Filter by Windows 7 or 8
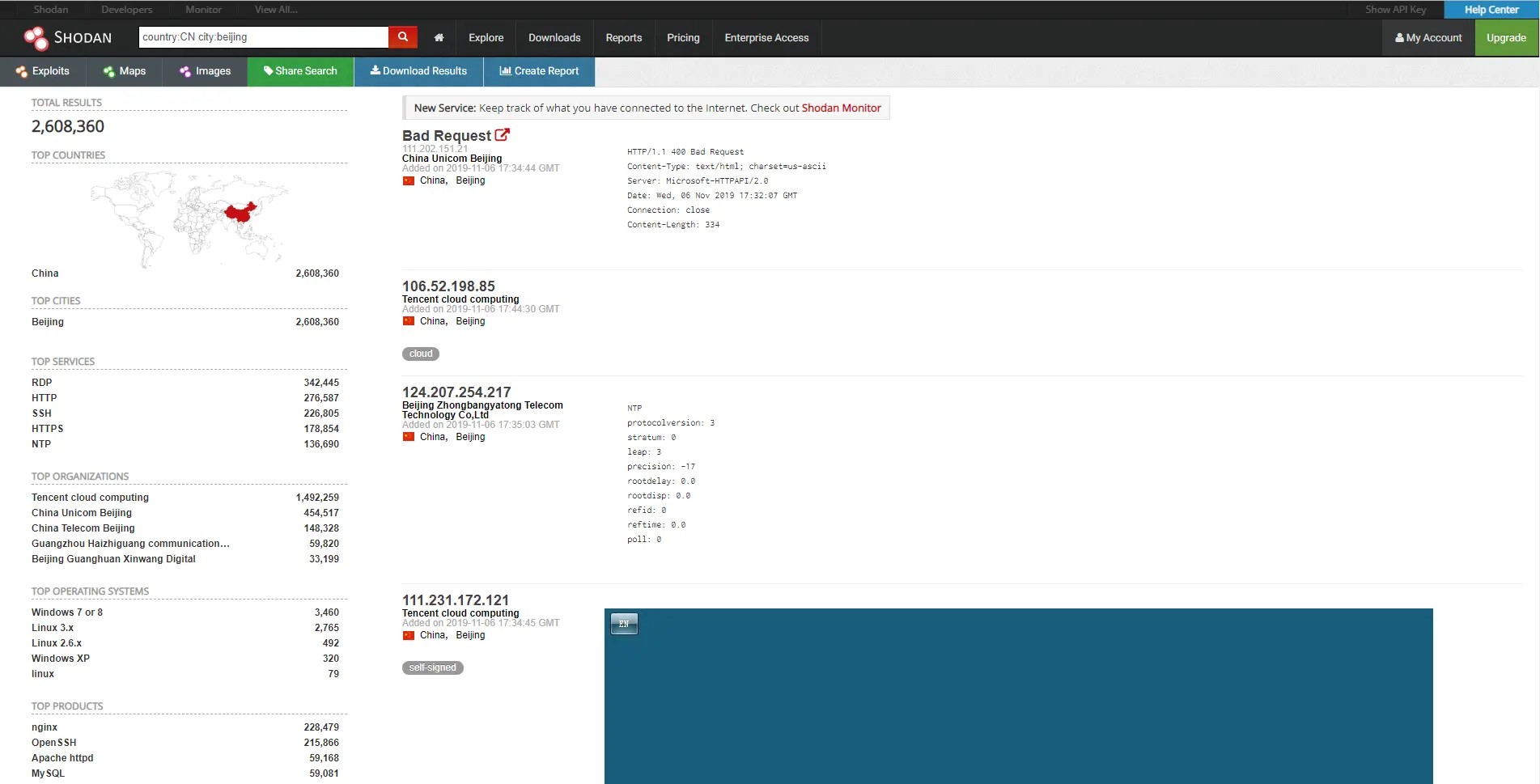 [67, 612]
